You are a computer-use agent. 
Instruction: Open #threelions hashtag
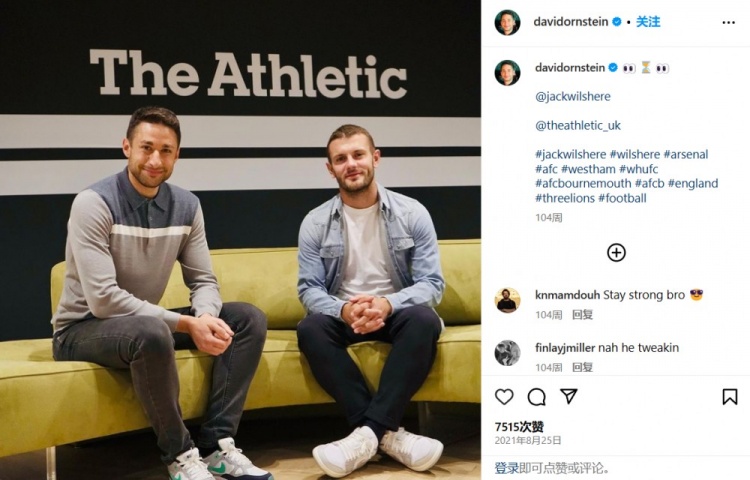pos(565,198)
